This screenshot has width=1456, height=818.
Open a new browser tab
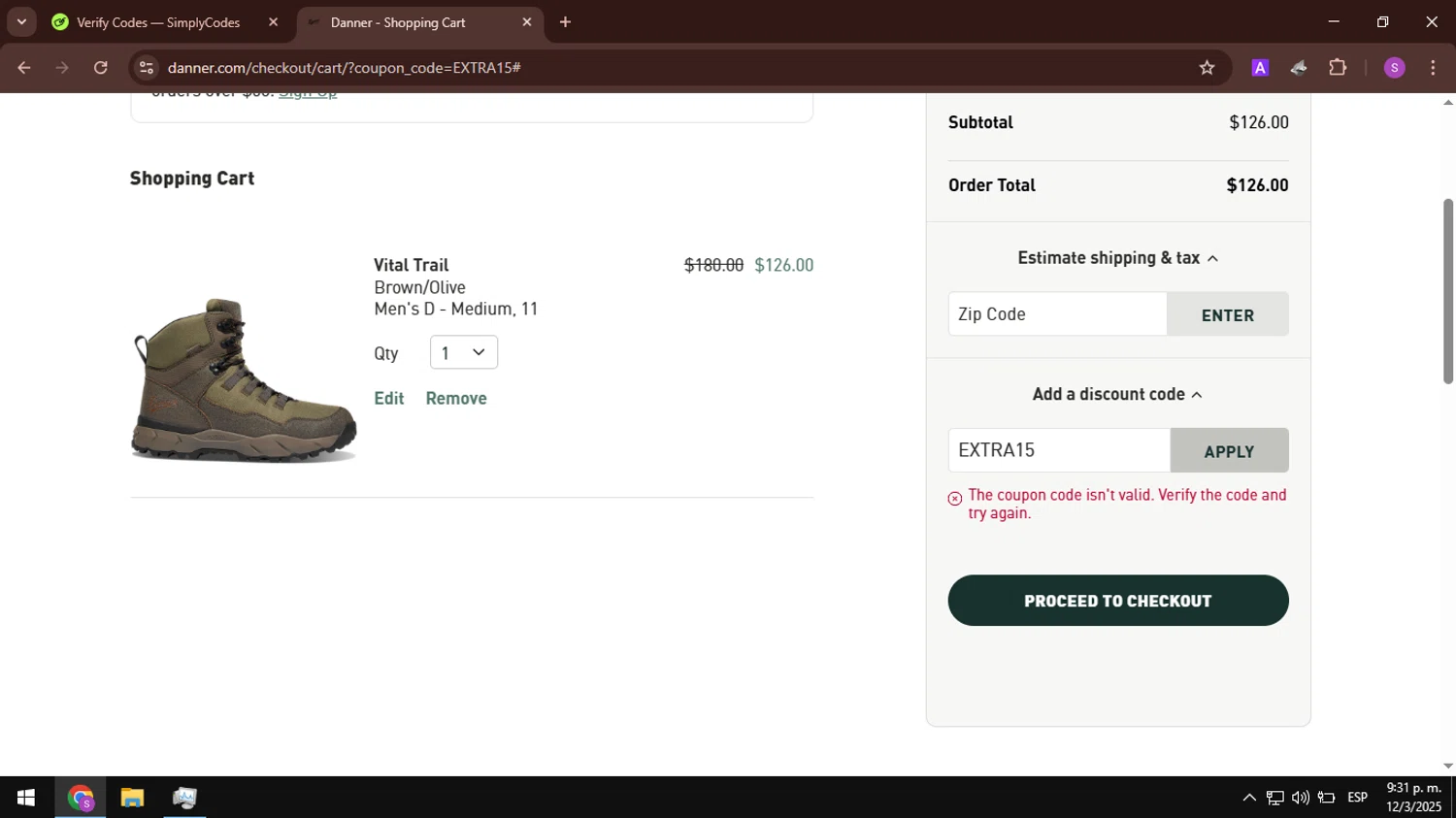pyautogui.click(x=565, y=22)
